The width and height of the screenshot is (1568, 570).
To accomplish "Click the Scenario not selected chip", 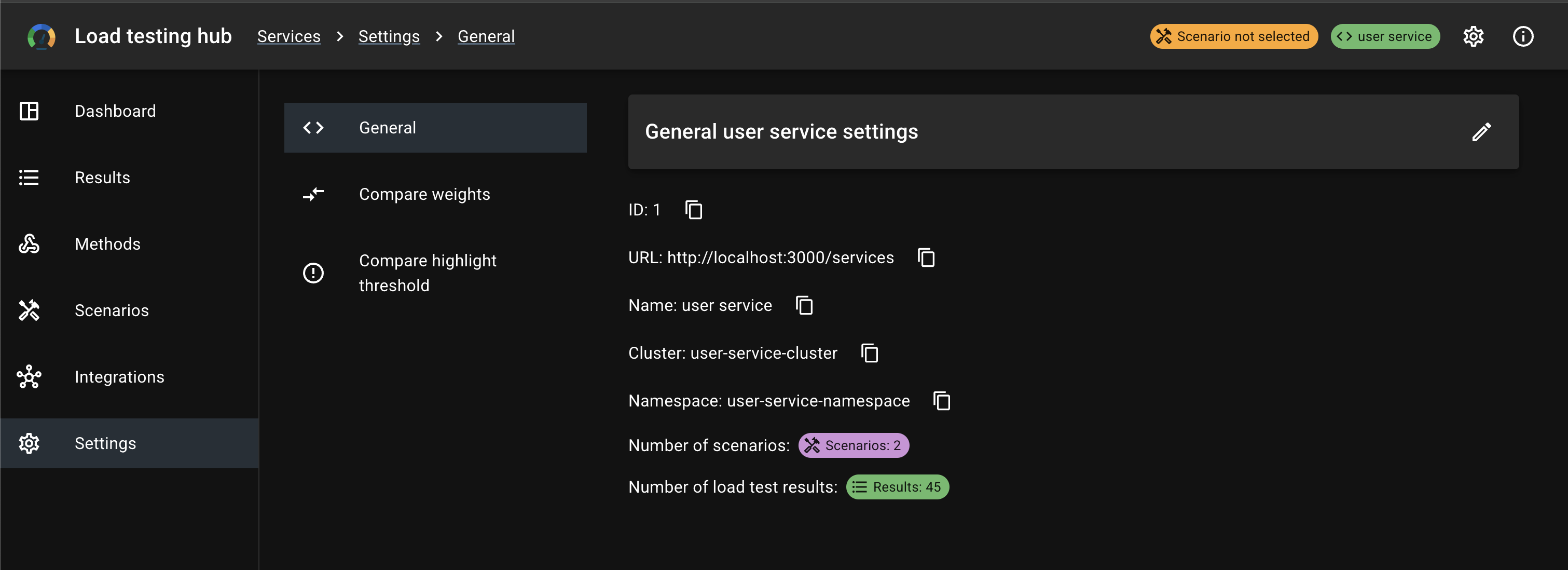I will [x=1233, y=36].
